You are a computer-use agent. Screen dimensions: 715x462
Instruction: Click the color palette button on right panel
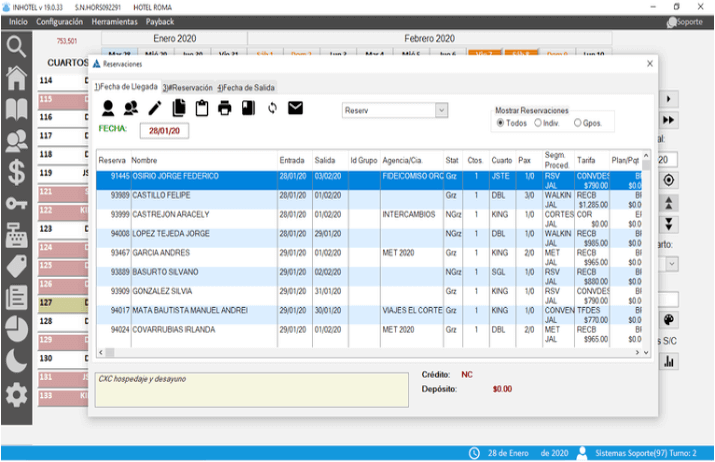point(670,320)
